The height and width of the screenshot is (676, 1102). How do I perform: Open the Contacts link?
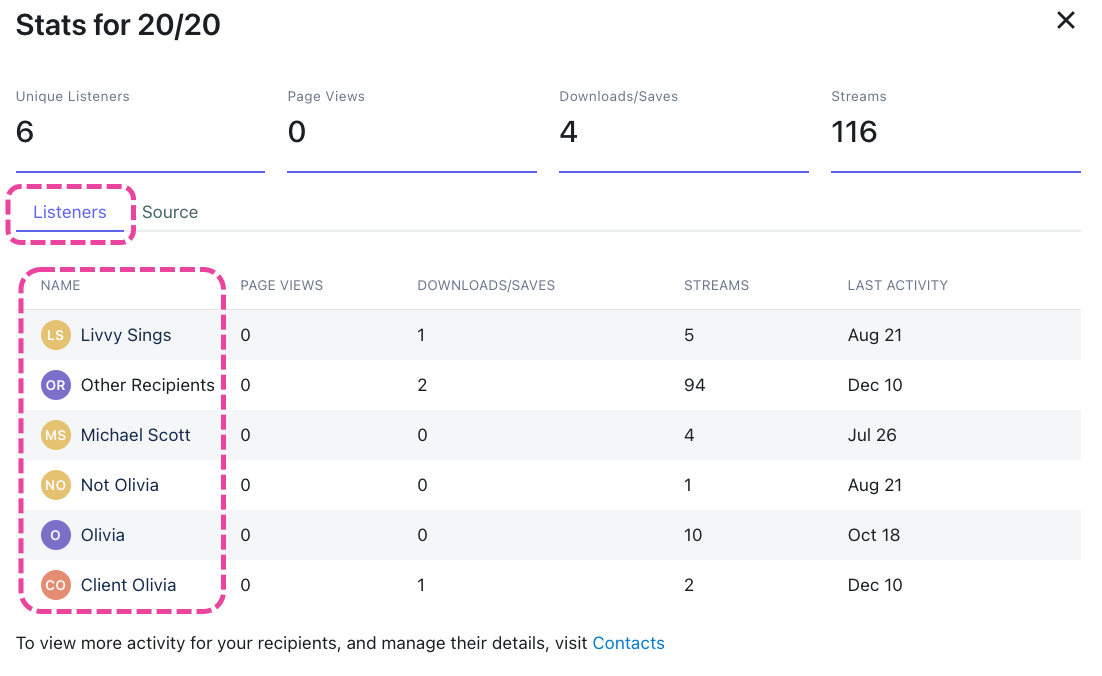628,643
